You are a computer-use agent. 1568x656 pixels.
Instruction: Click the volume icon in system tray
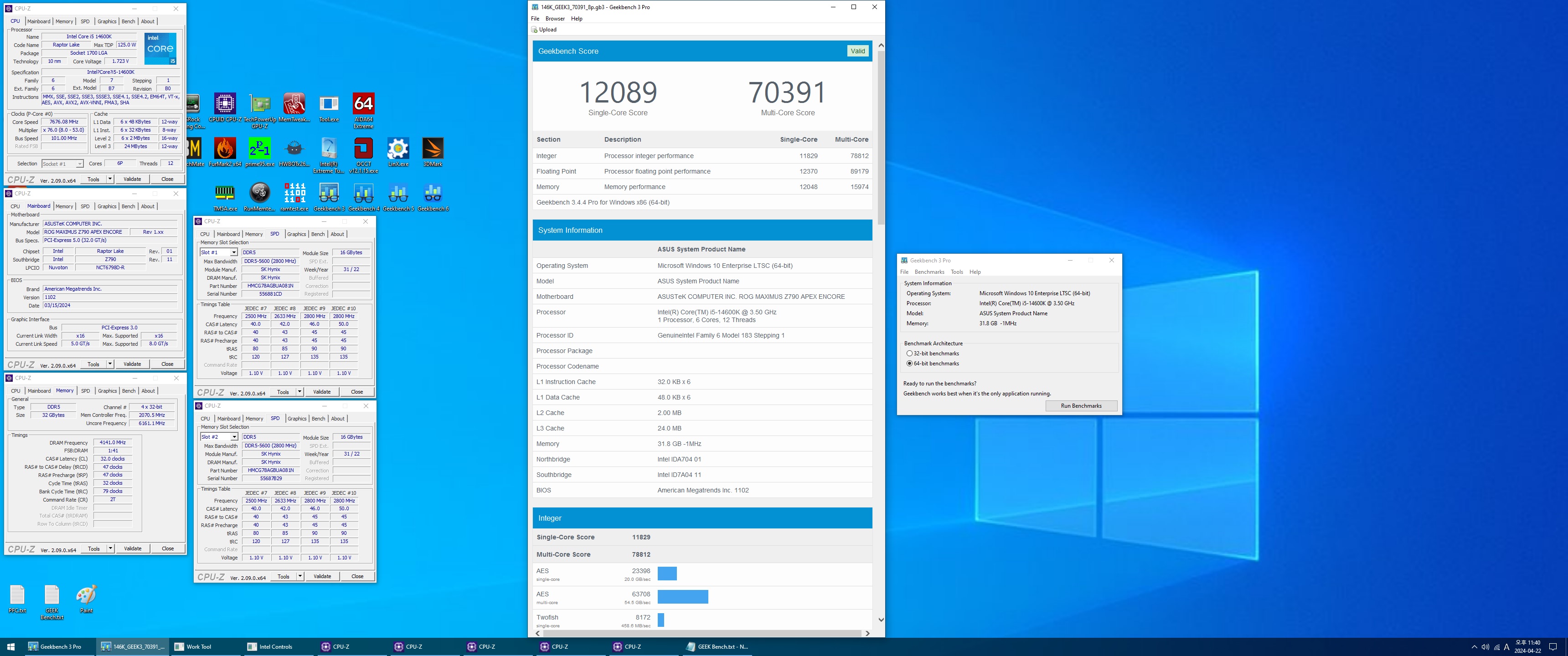pos(1485,647)
